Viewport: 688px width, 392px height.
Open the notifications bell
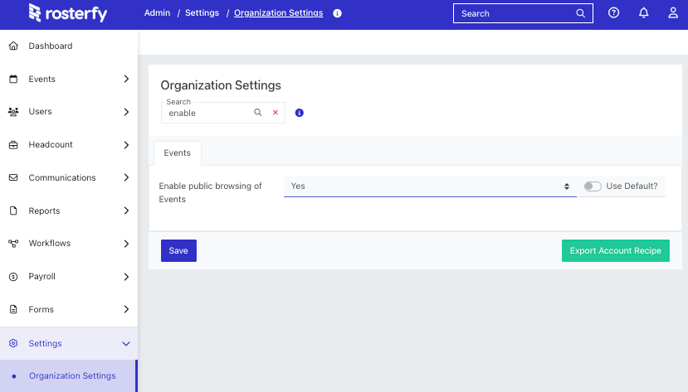point(643,13)
